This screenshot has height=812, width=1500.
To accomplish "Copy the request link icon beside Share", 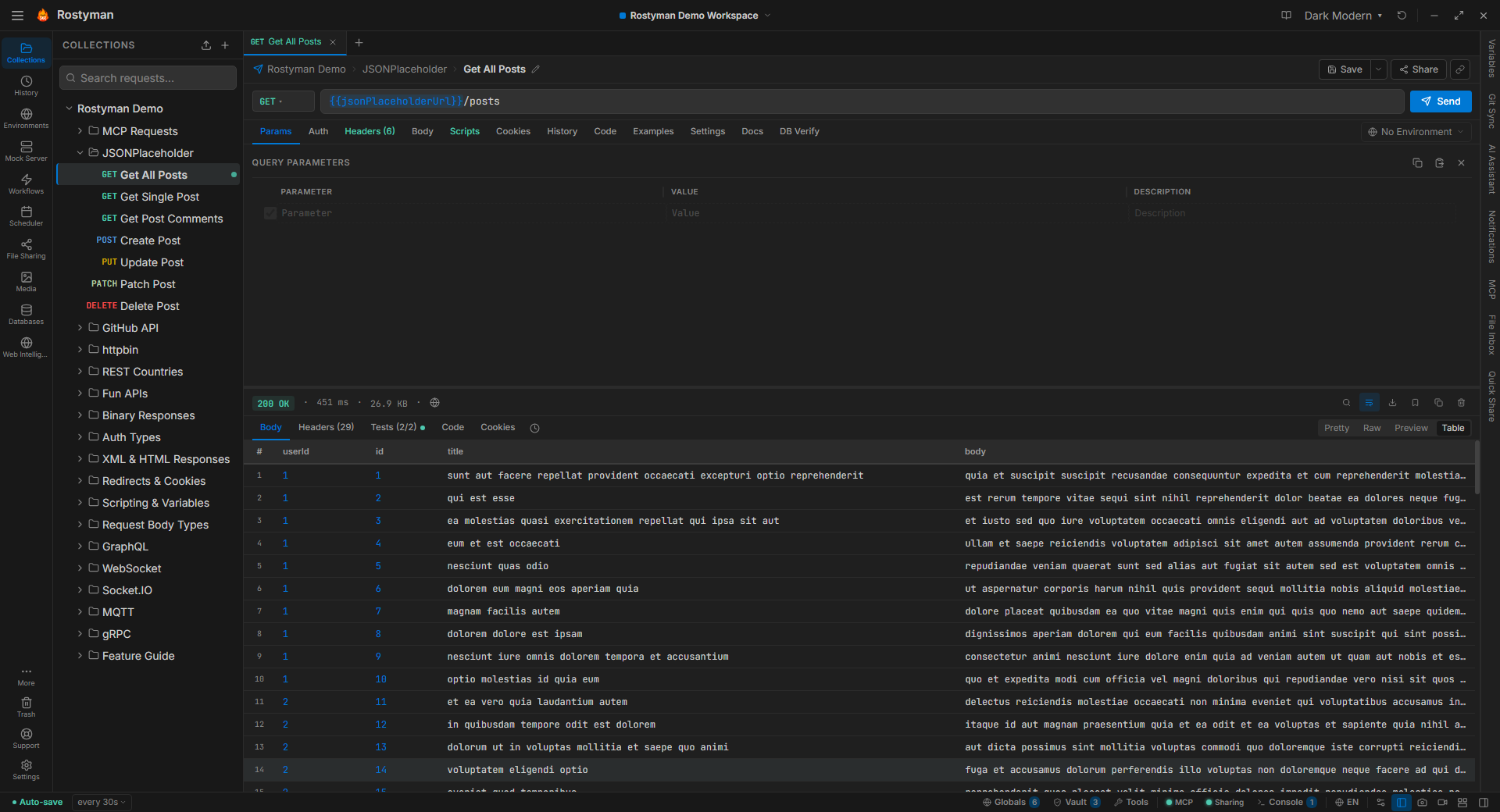I will tap(1459, 69).
